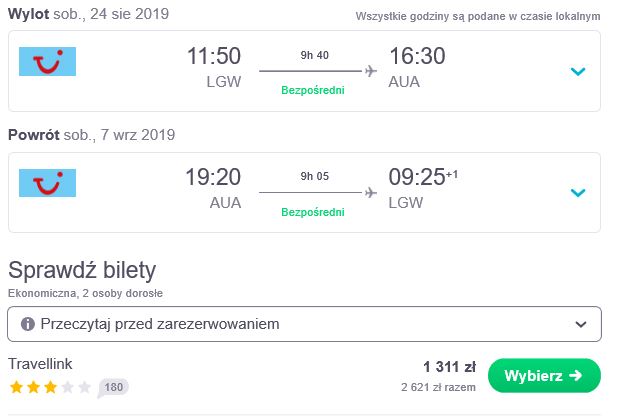Click the airplane icon on LGW to AUA flight
This screenshot has width=620, height=420.
(370, 71)
